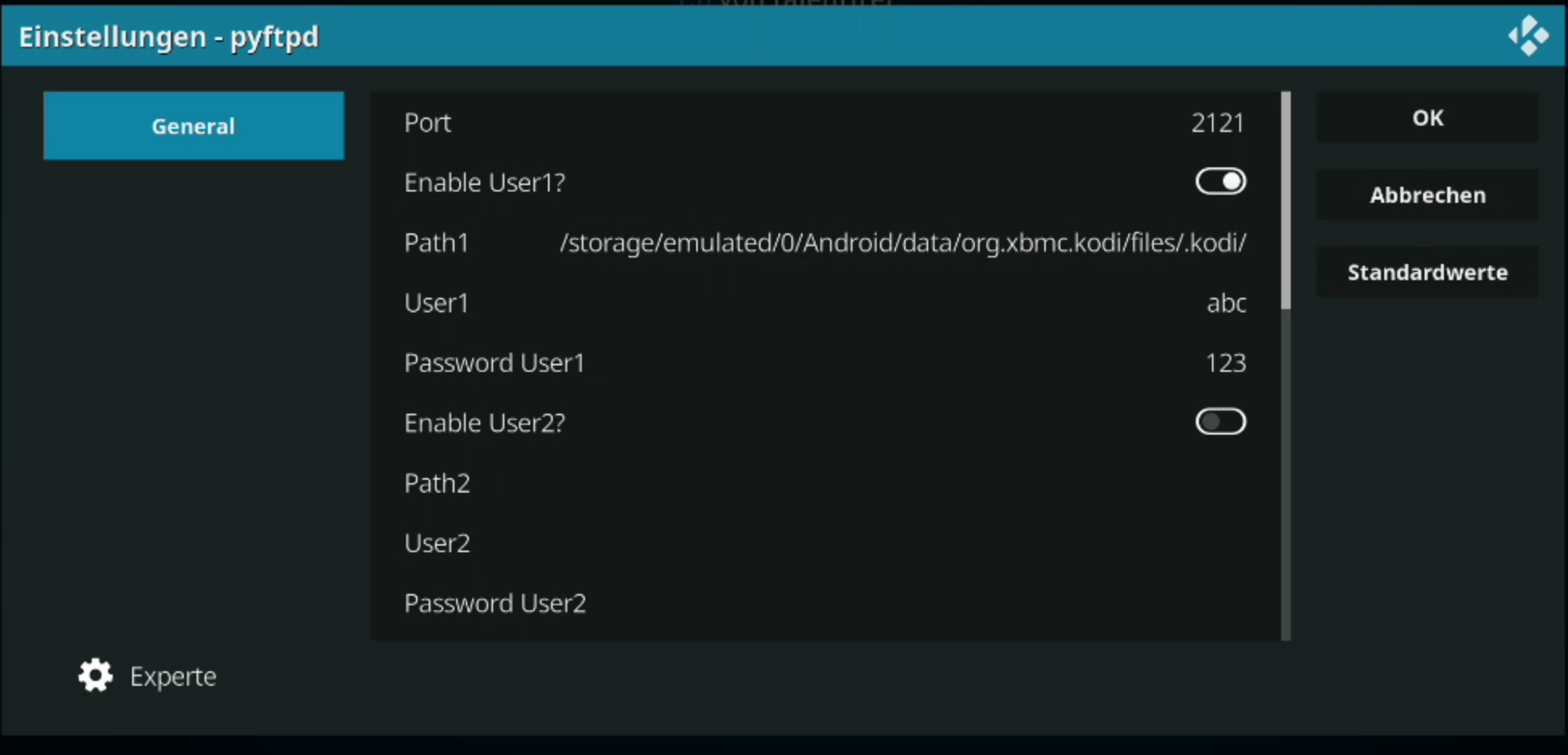Click the Enable User2? label

[x=484, y=423]
